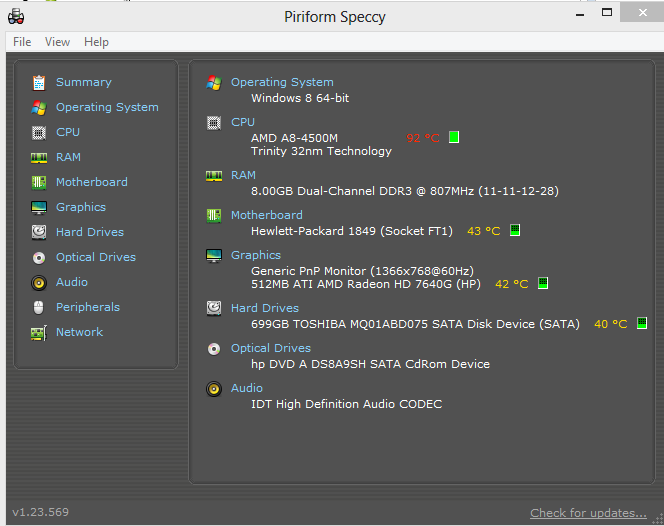Click the Audio speaker icon in summary panel
Image resolution: width=664 pixels, height=526 pixels.
point(214,388)
